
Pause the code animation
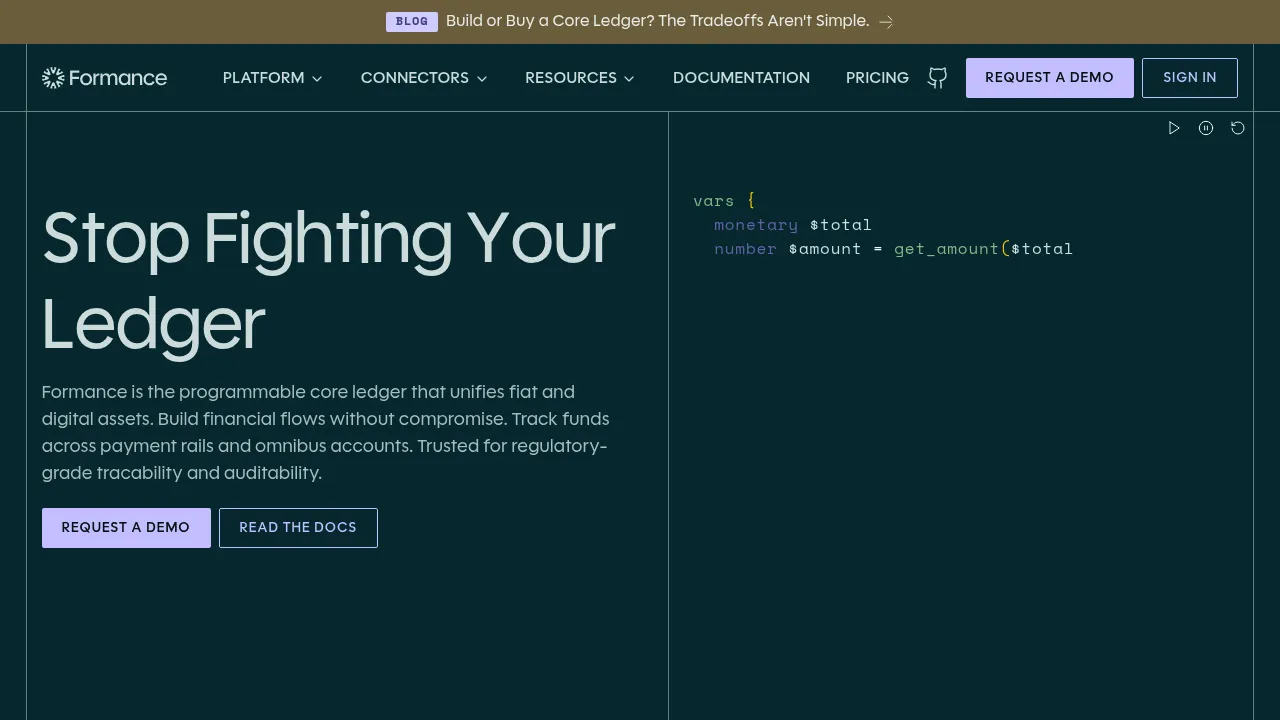pos(1206,128)
